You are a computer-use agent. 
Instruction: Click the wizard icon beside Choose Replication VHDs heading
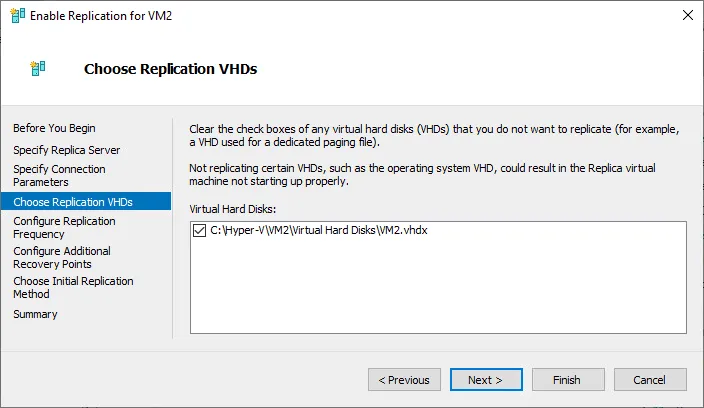pos(38,69)
